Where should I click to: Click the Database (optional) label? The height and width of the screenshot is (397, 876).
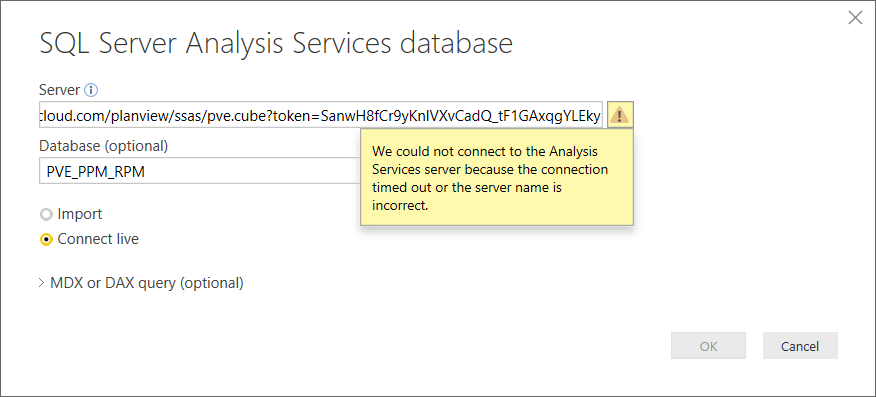click(x=103, y=146)
